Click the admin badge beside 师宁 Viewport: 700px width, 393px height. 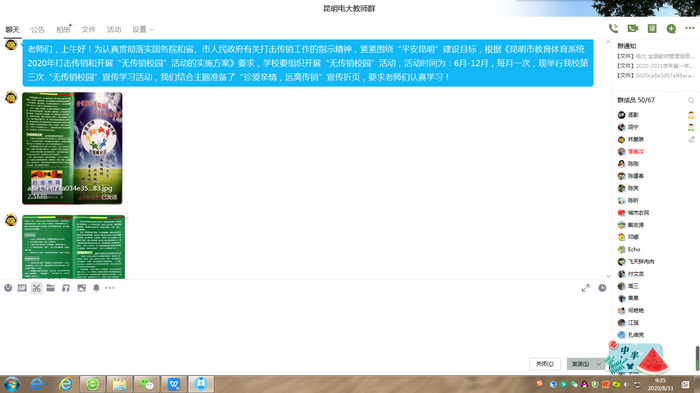(691, 127)
